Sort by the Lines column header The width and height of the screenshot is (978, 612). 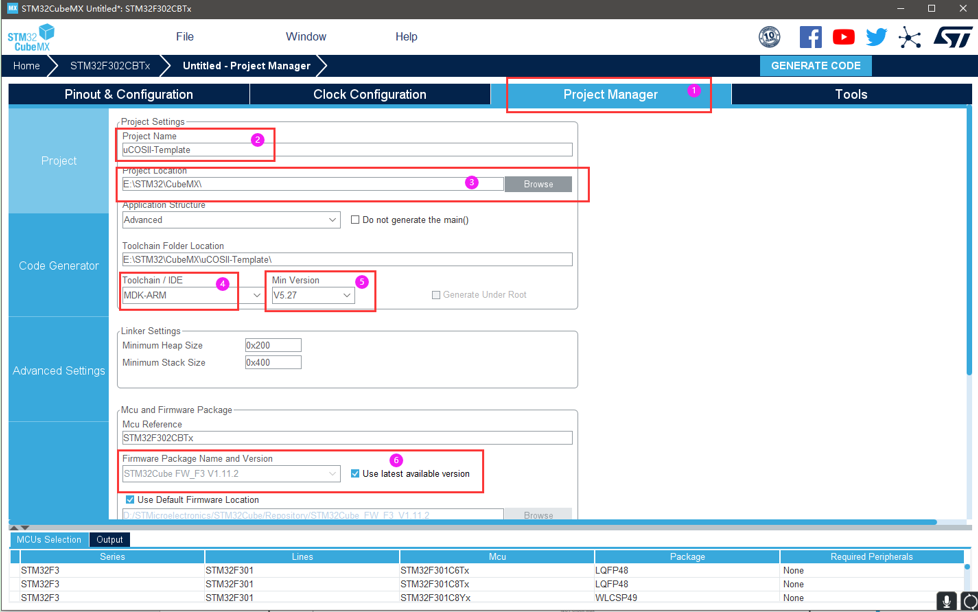pos(302,556)
